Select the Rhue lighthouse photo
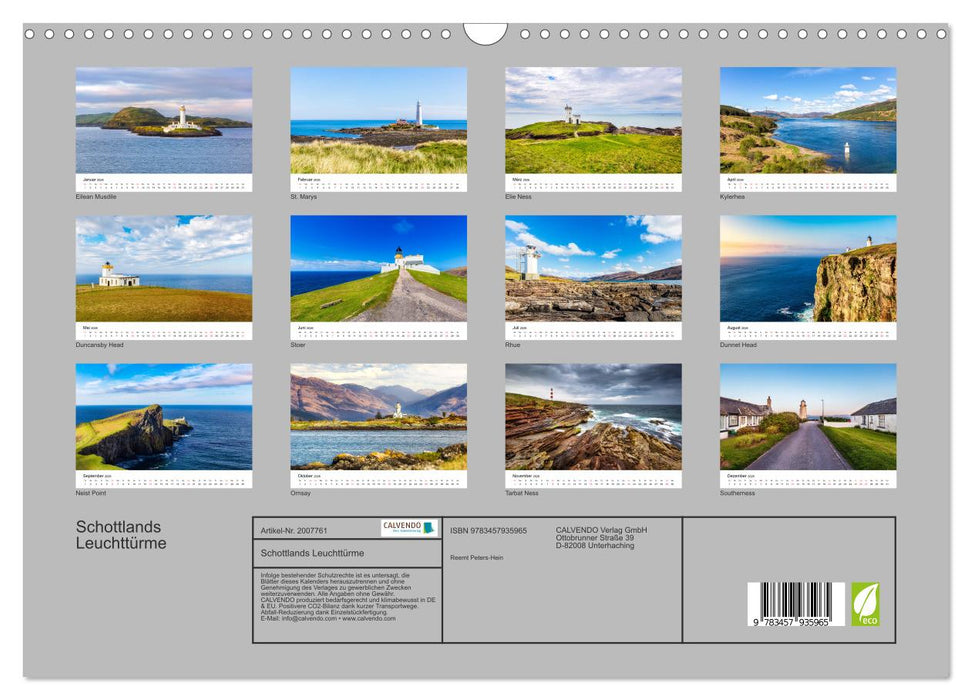971x700 pixels. tap(593, 269)
